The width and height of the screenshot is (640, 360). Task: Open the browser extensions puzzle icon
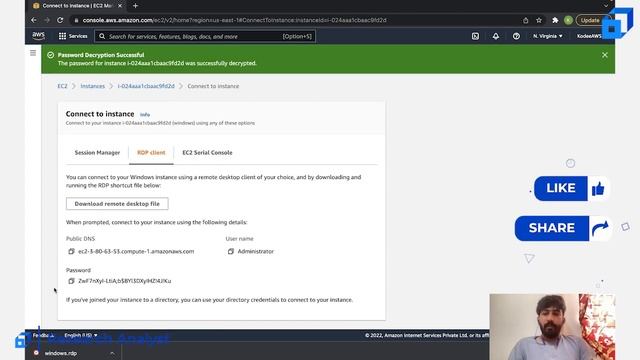555,20
